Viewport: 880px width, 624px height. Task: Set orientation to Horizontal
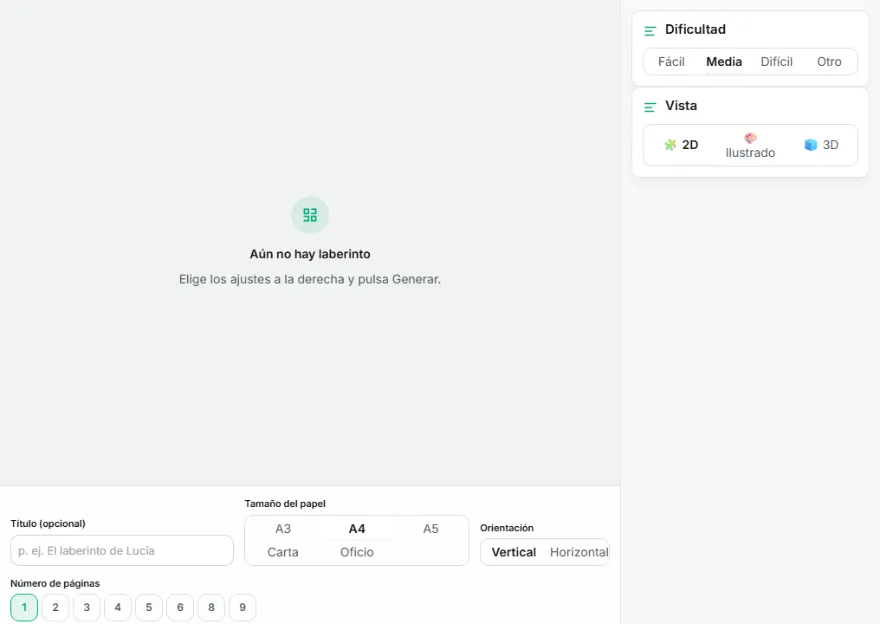point(579,552)
